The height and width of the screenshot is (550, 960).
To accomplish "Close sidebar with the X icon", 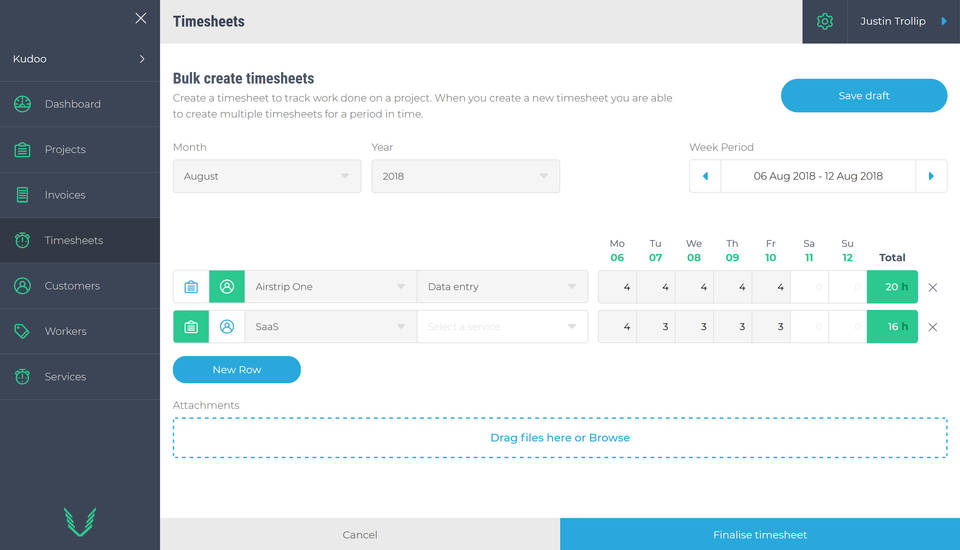I will click(141, 18).
